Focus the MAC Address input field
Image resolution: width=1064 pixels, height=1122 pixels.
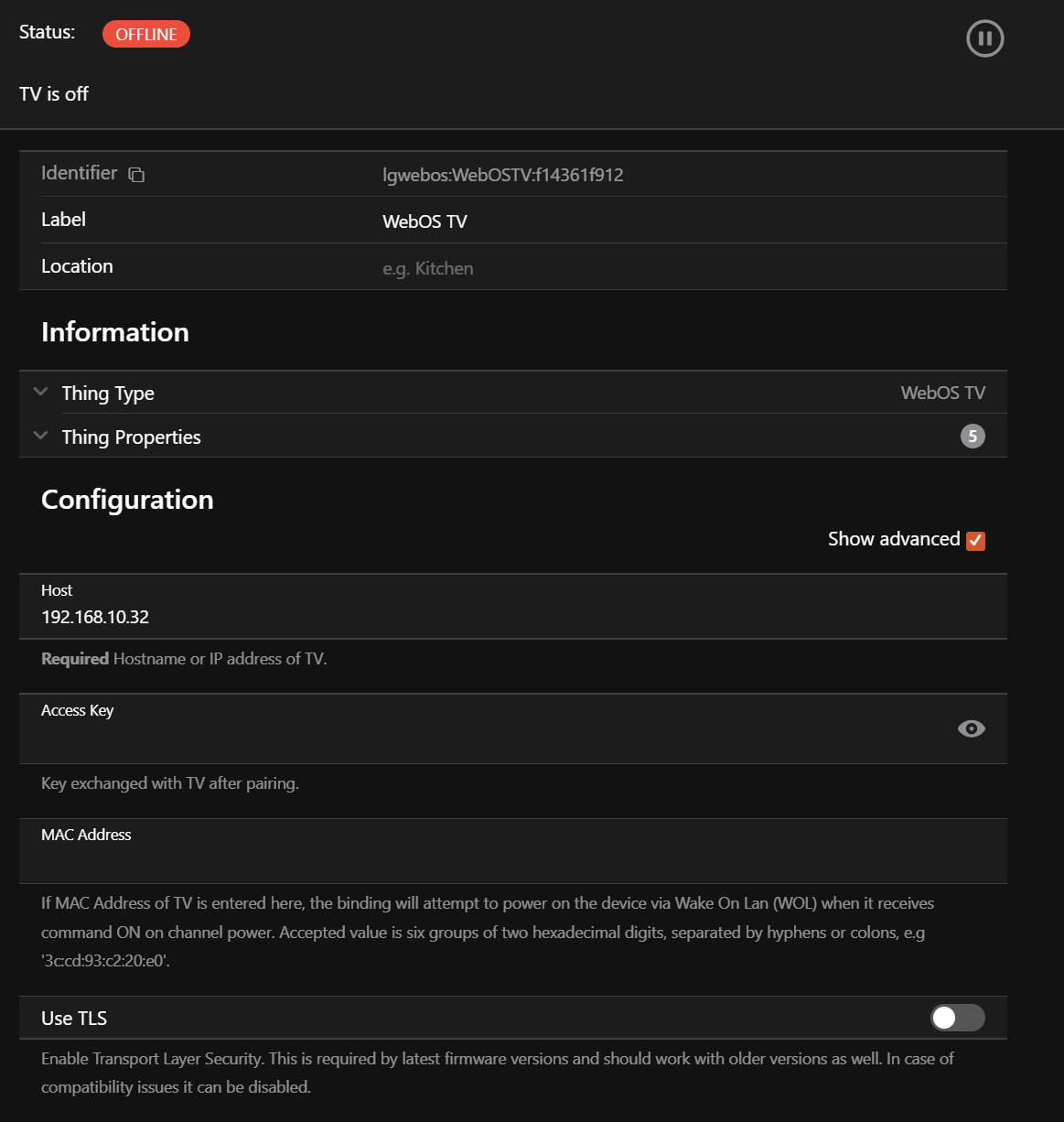457,860
